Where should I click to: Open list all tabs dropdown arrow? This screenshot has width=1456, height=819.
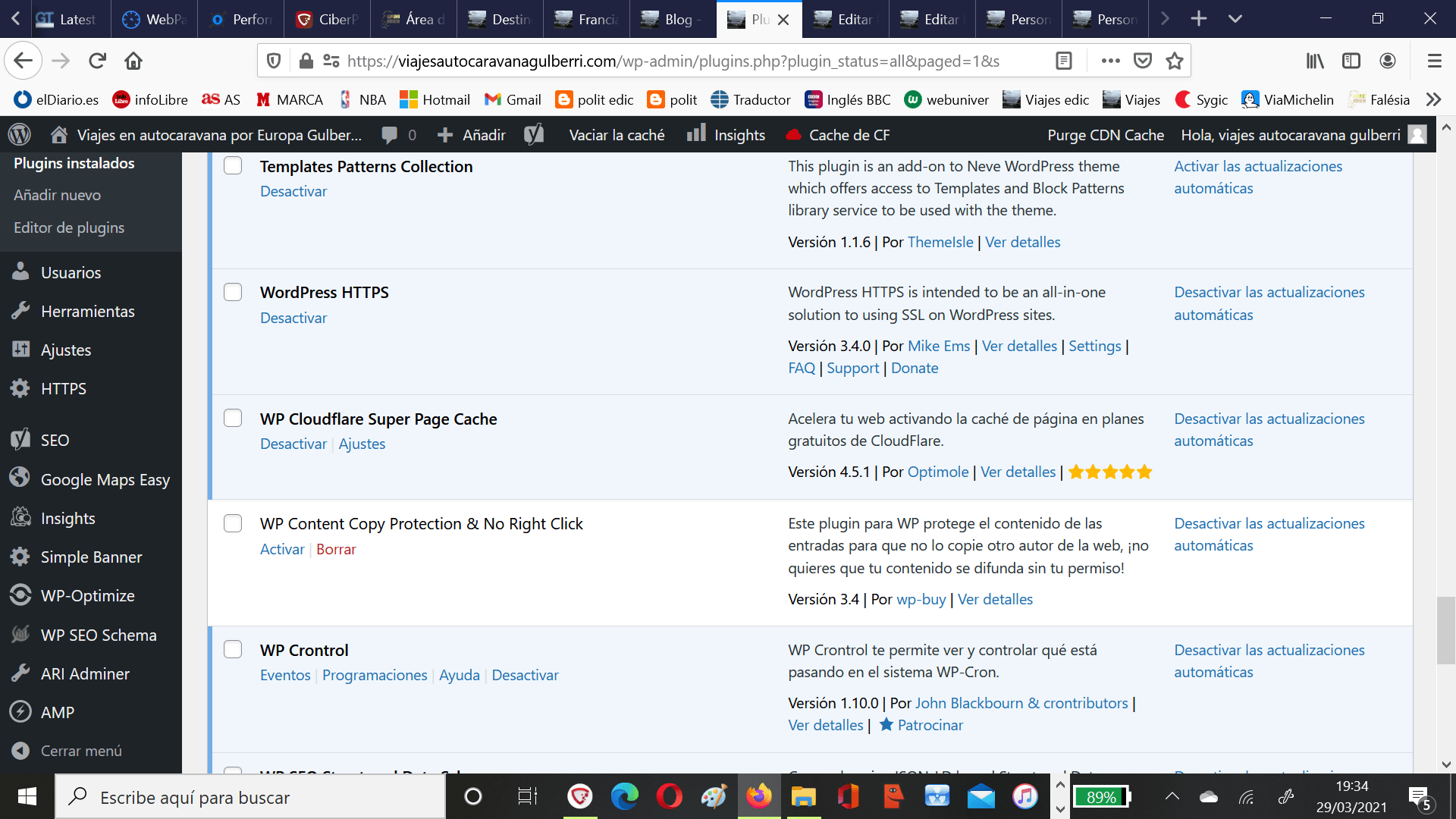[1235, 19]
